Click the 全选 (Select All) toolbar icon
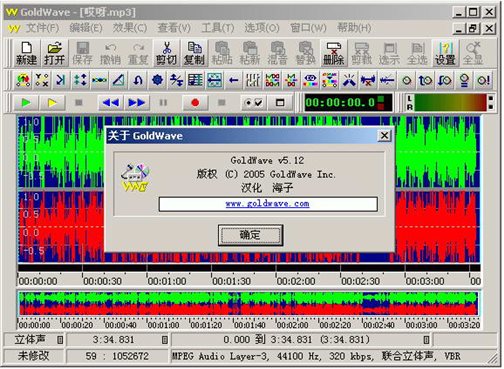 tap(417, 53)
